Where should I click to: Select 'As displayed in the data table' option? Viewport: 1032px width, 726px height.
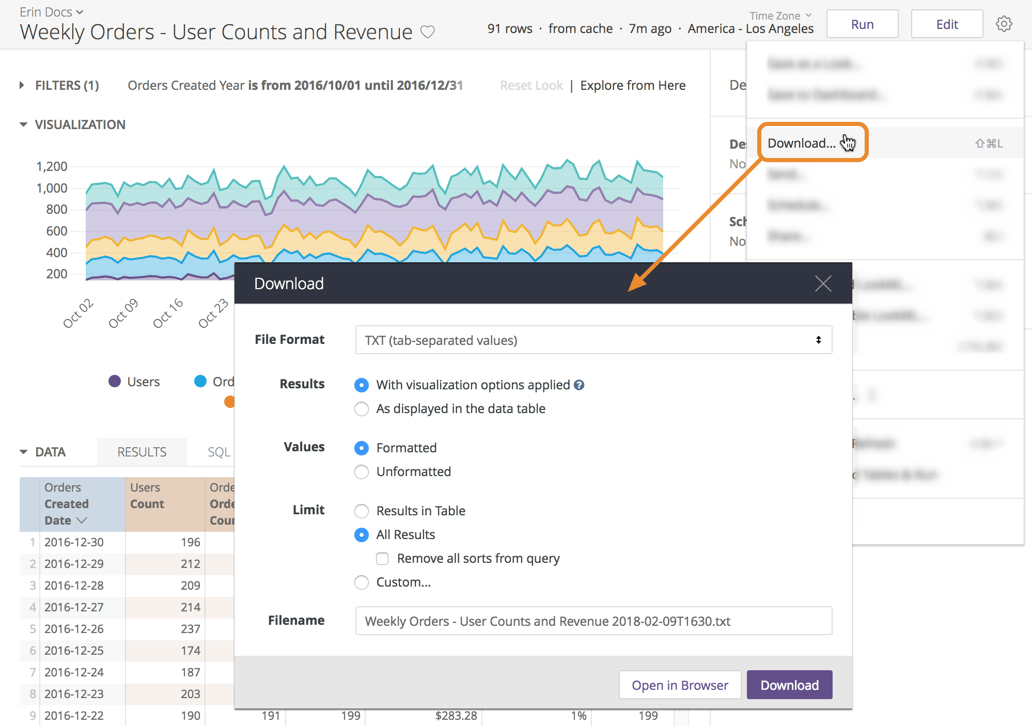[362, 409]
